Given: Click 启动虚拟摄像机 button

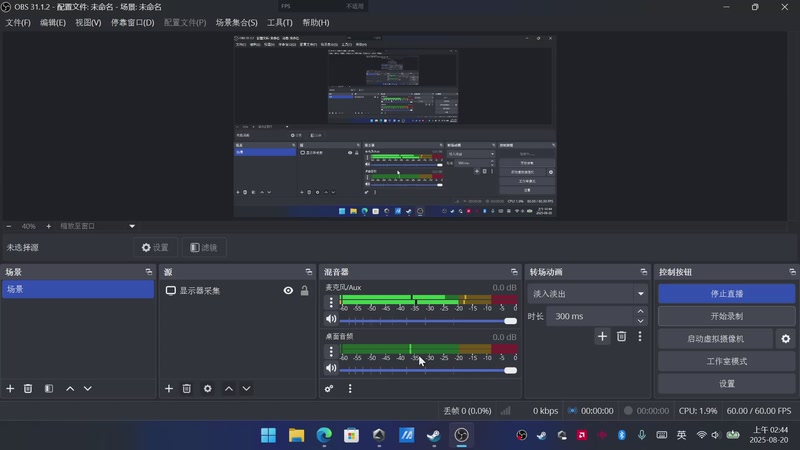Looking at the screenshot, I should point(715,339).
